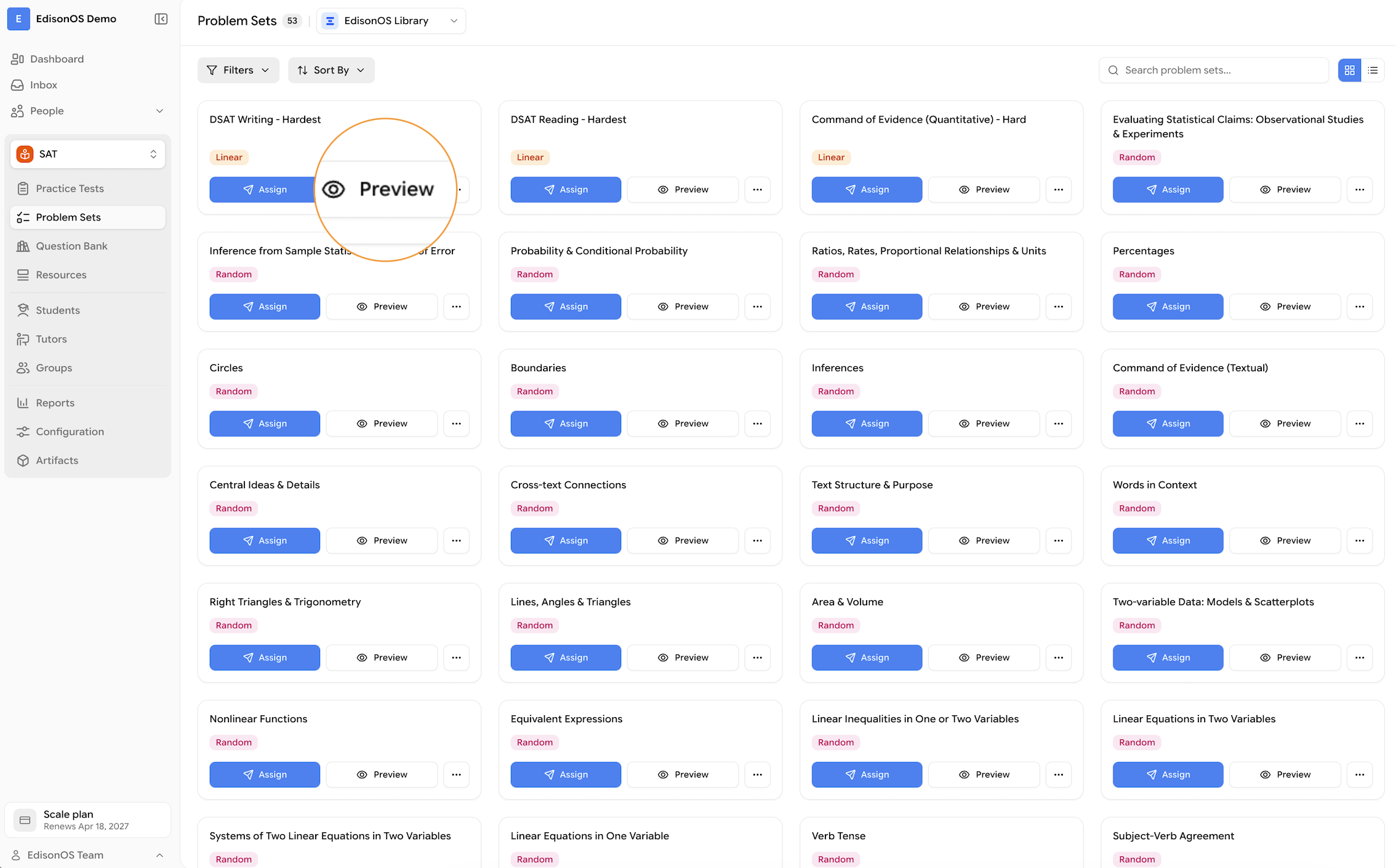Click the Tutors icon in sidebar
The width and height of the screenshot is (1396, 868).
pyautogui.click(x=23, y=339)
